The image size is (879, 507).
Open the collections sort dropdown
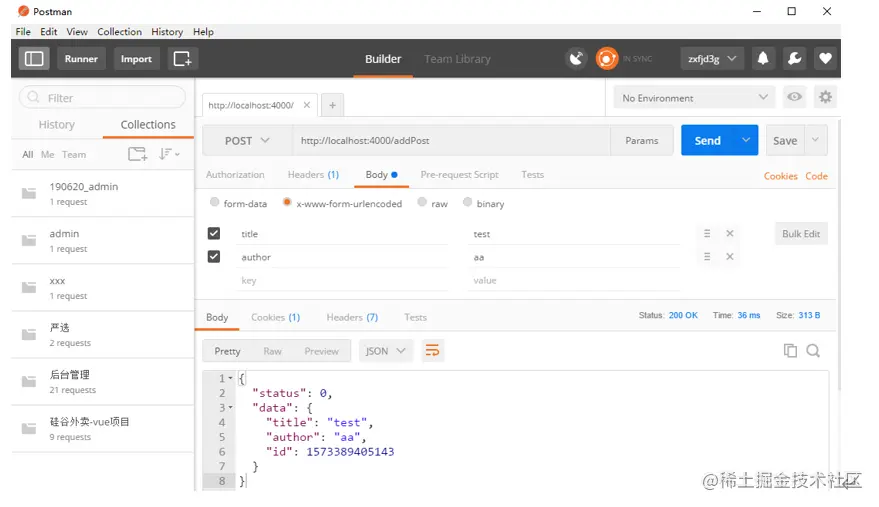[169, 154]
